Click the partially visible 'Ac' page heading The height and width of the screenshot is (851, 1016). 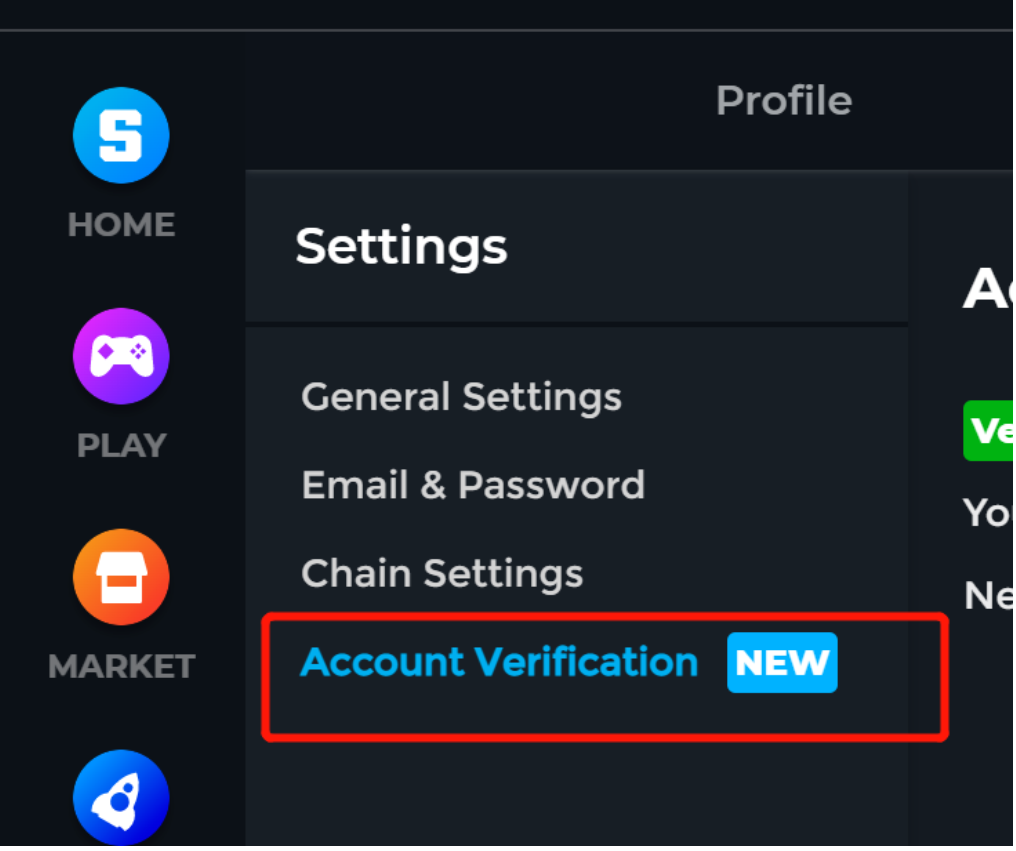click(x=987, y=289)
